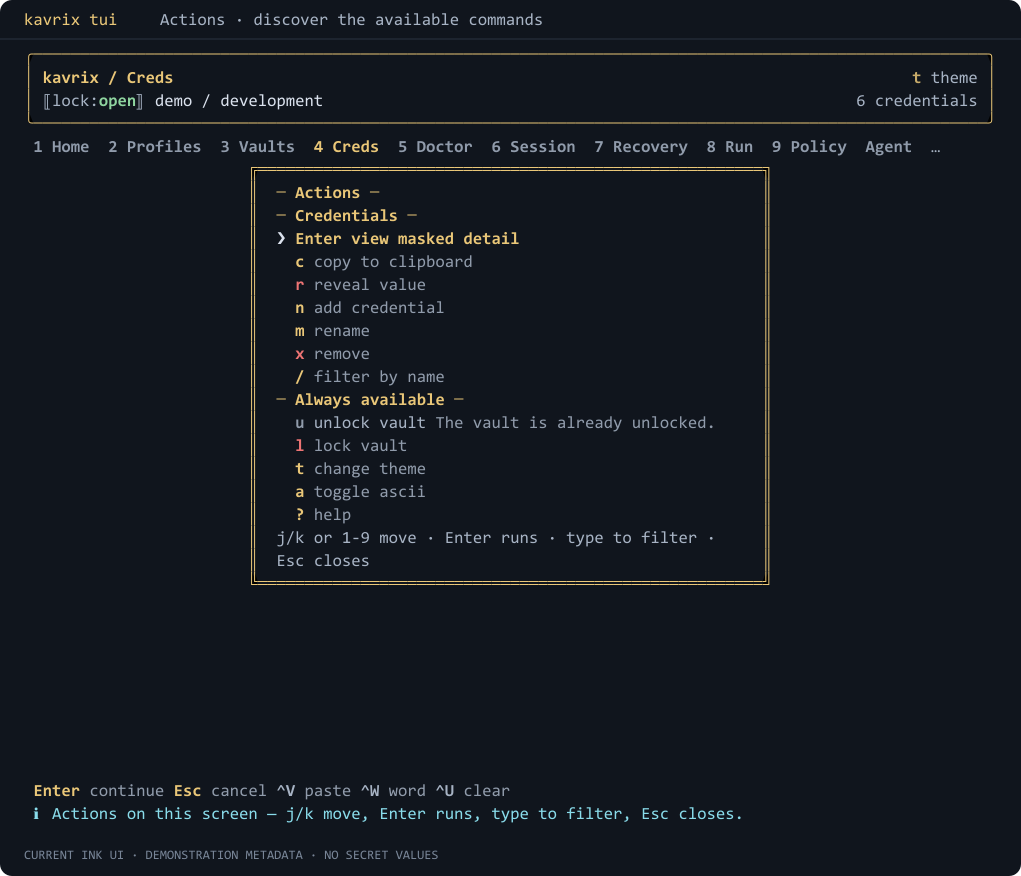Click the info icon in status line

[36, 813]
